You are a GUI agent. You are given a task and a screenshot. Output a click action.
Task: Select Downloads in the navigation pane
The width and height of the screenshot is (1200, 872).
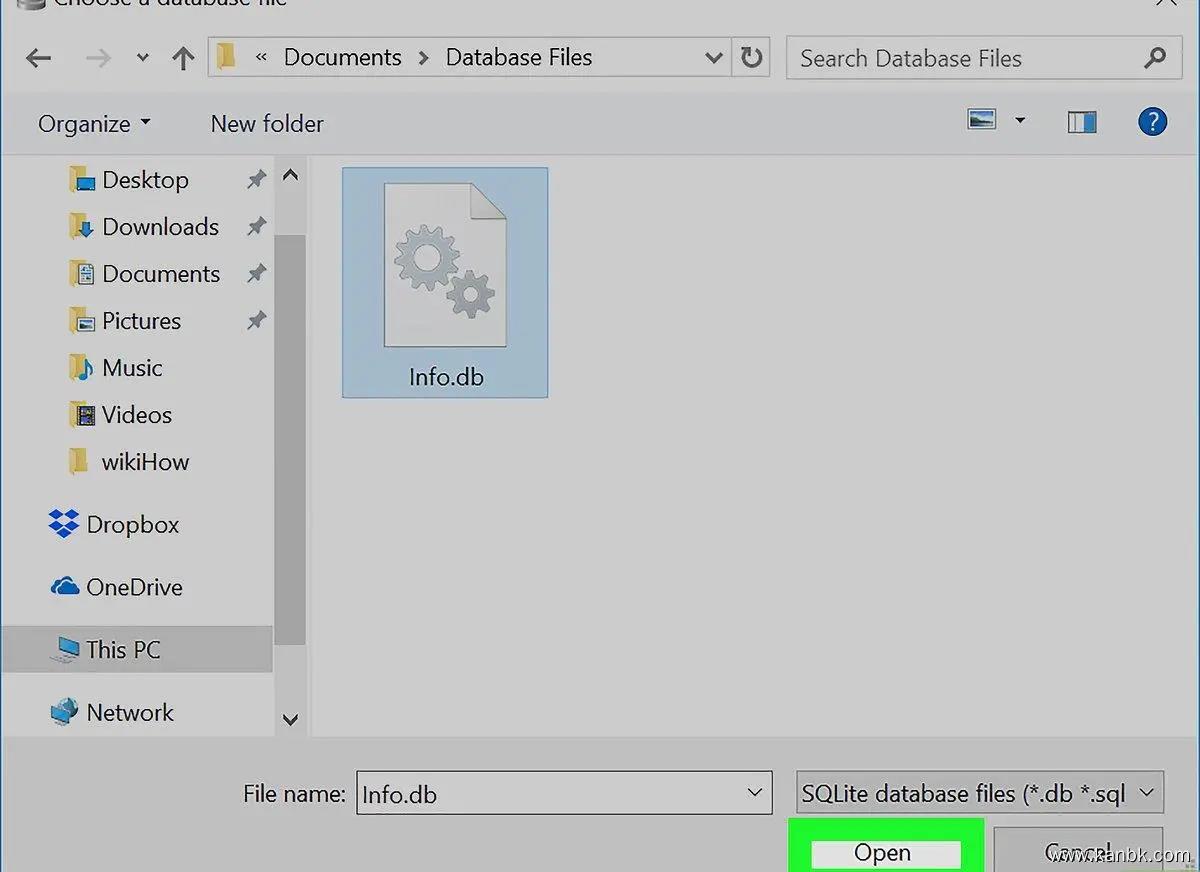point(160,227)
